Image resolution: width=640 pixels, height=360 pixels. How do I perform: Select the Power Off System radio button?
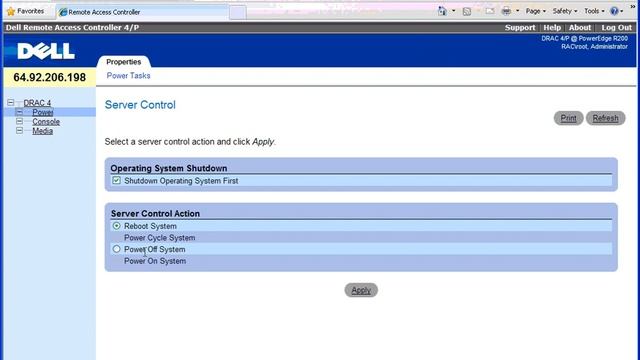point(116,249)
